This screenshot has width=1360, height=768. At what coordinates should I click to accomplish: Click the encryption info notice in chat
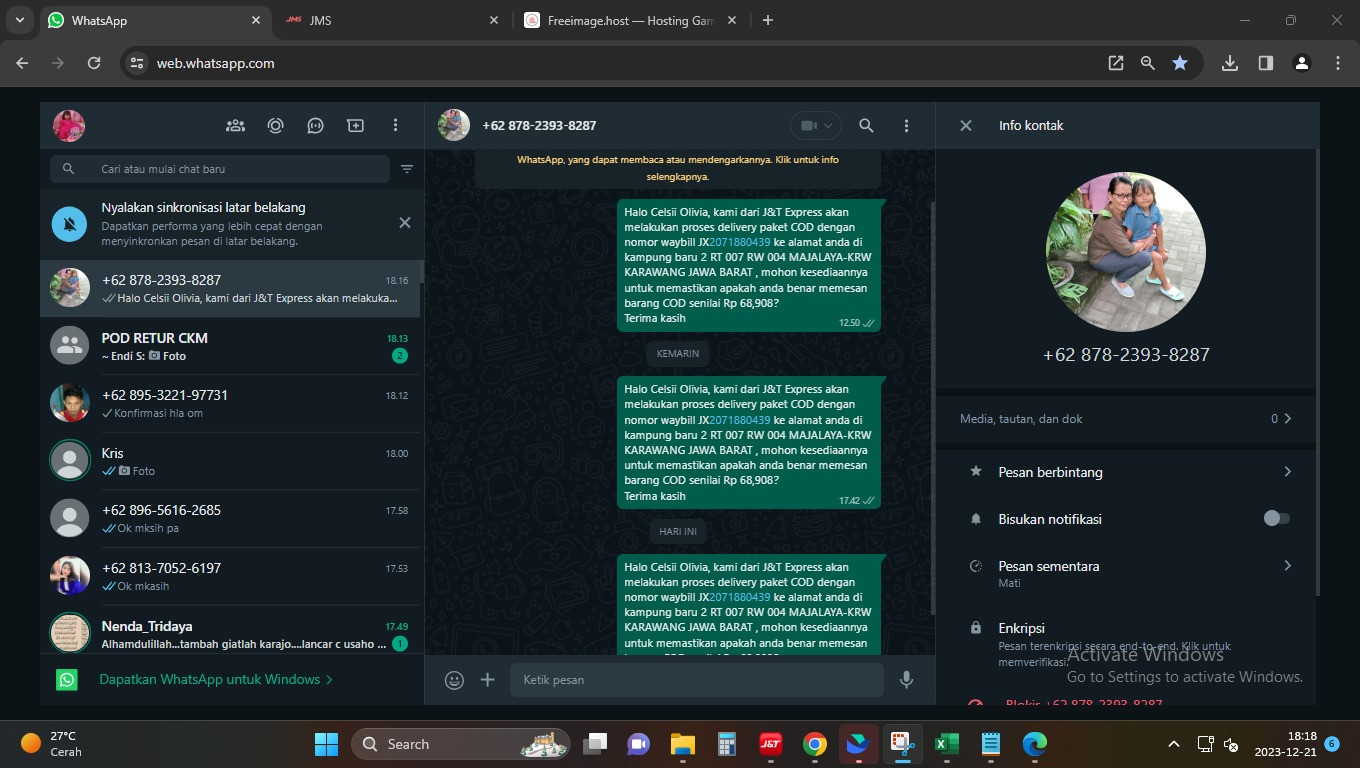(x=678, y=168)
